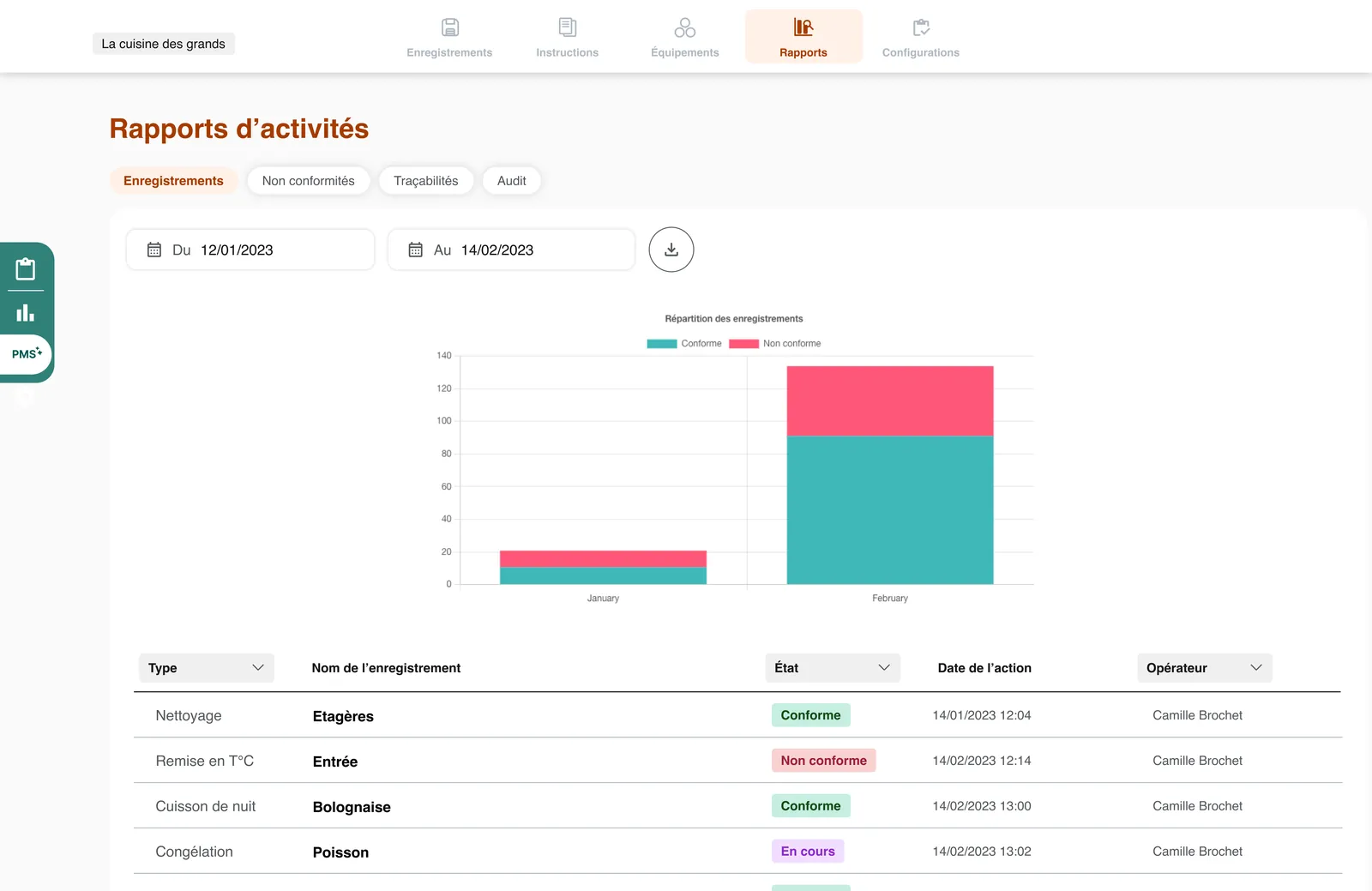Viewport: 1372px width, 891px height.
Task: Click the Congélation type cell
Action: [x=195, y=852]
